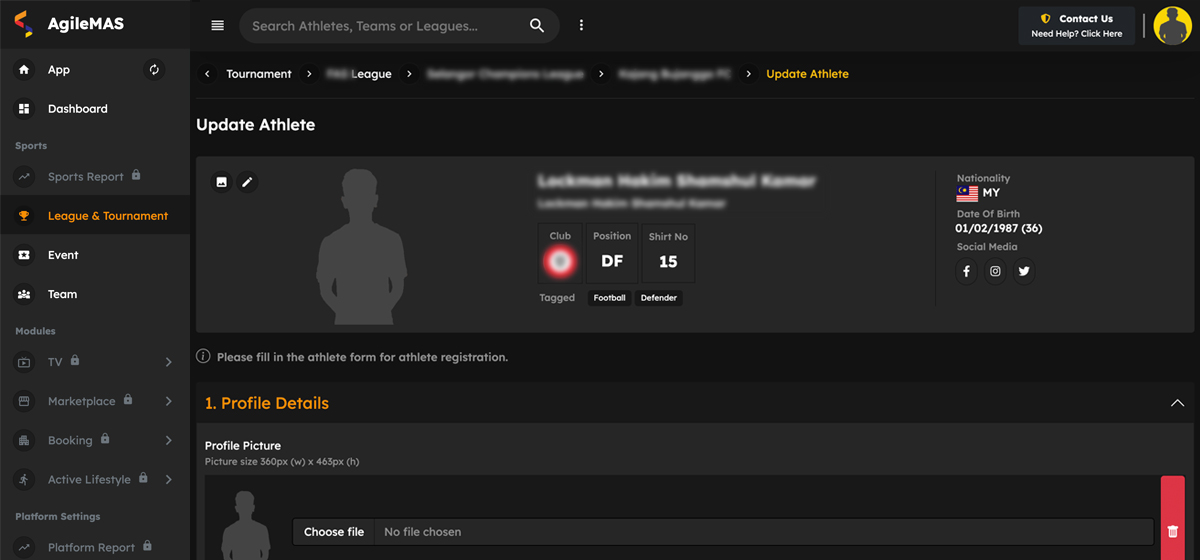Click the club logo badge
The image size is (1200, 560).
pyautogui.click(x=560, y=261)
